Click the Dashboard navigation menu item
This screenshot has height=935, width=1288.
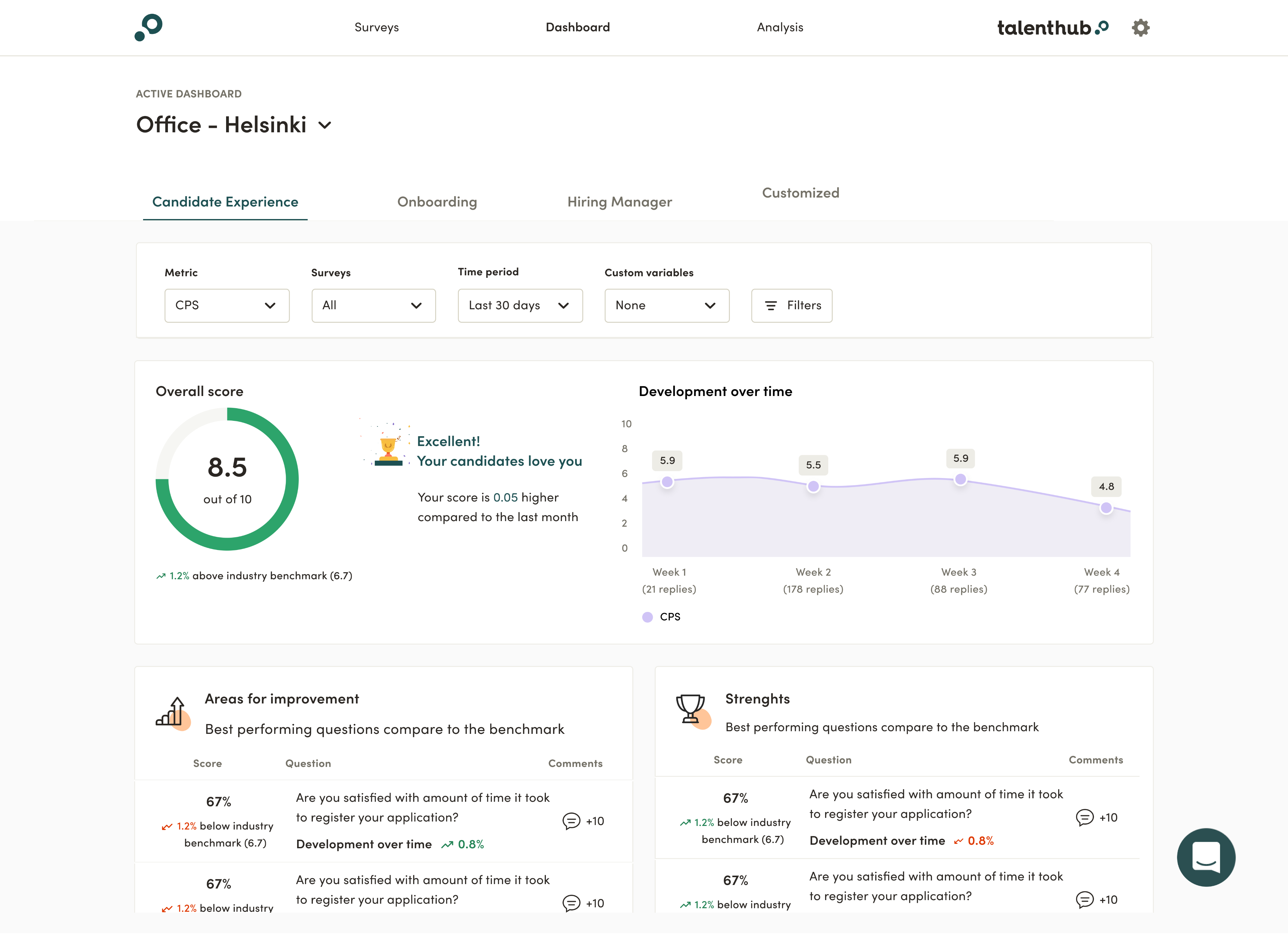click(578, 27)
